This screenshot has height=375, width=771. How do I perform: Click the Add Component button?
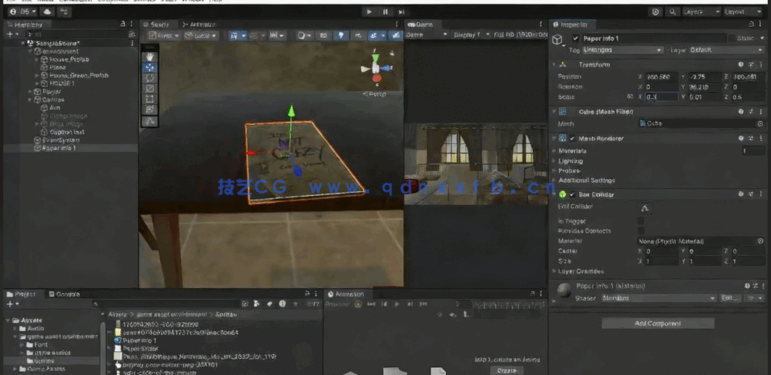tap(658, 323)
